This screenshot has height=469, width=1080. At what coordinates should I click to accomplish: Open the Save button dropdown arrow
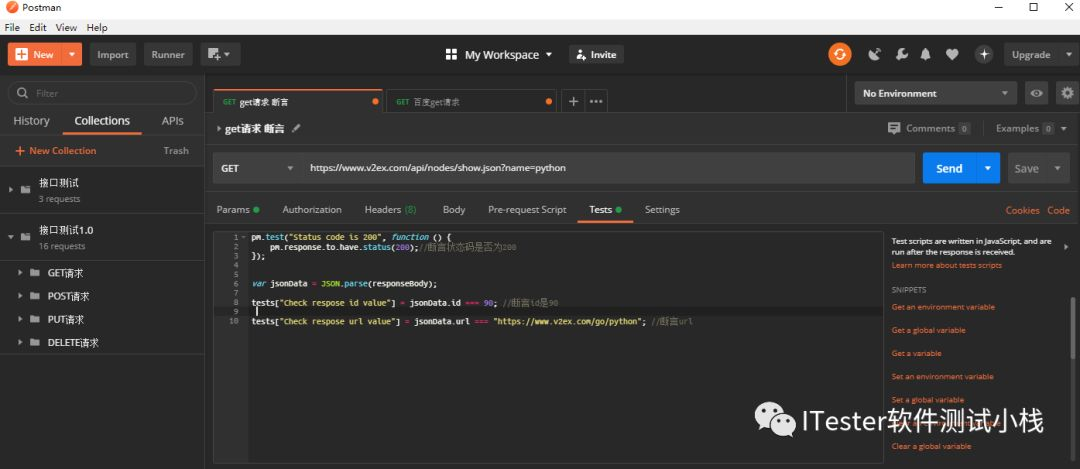(1058, 168)
